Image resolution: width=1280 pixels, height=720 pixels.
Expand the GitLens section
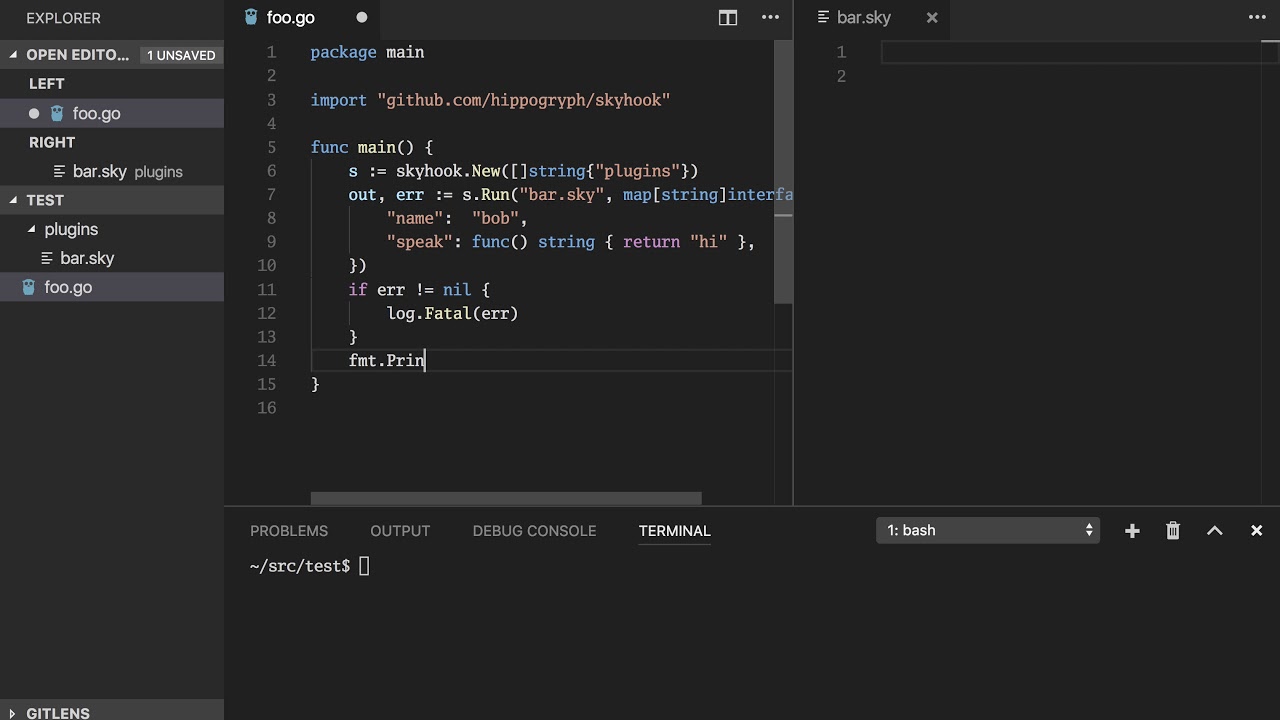[x=14, y=713]
